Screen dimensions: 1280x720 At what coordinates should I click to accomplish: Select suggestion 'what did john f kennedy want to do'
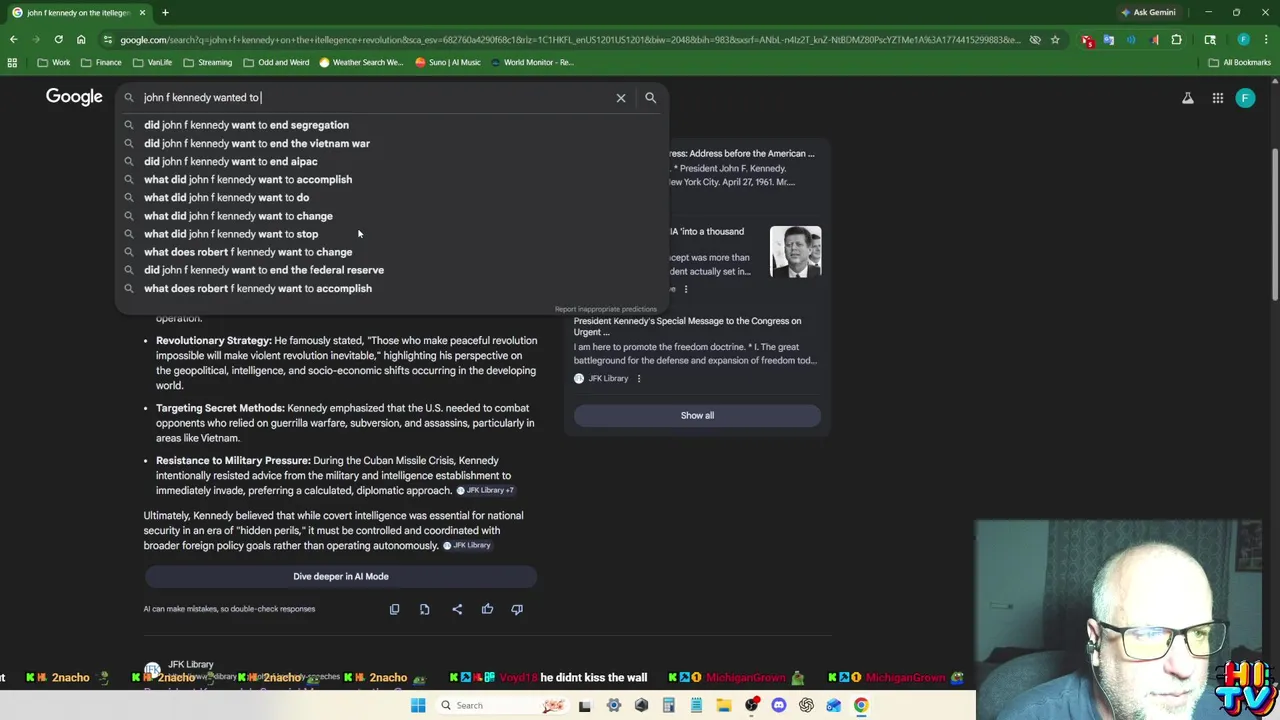point(390,197)
